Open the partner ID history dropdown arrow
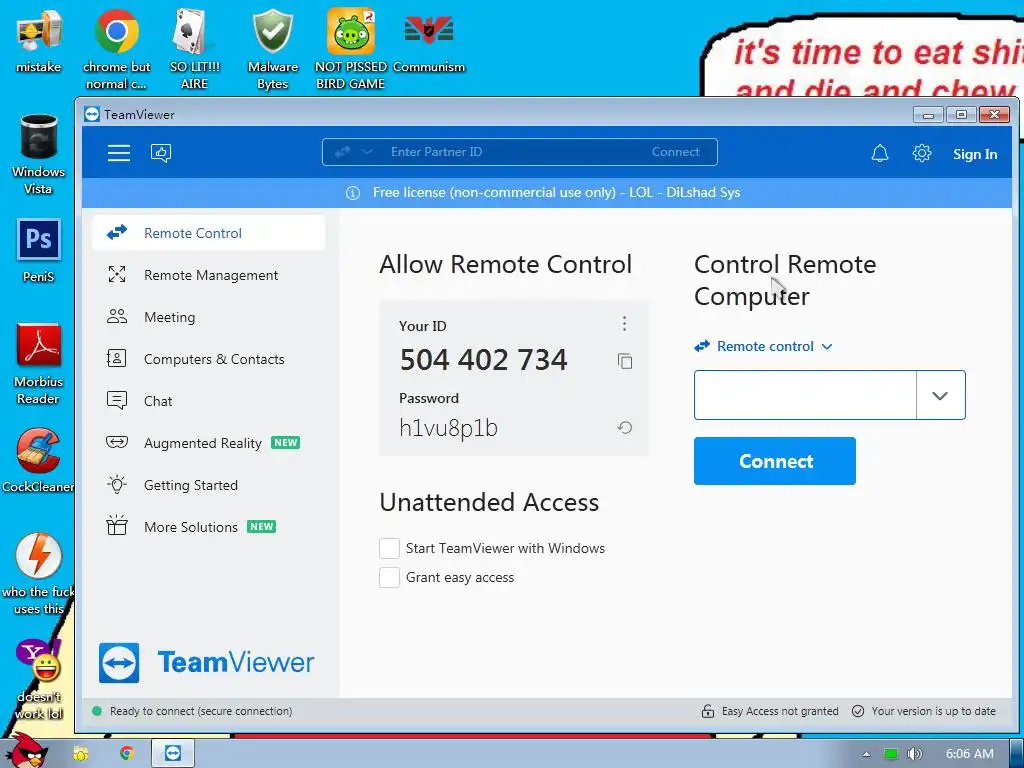The image size is (1024, 768). (x=940, y=395)
